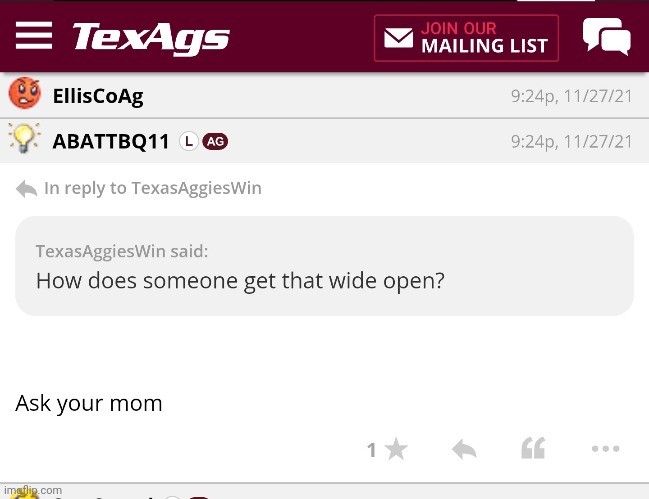Click the AG badge next to ABATTBQ11
The height and width of the screenshot is (499, 649).
pyautogui.click(x=215, y=141)
